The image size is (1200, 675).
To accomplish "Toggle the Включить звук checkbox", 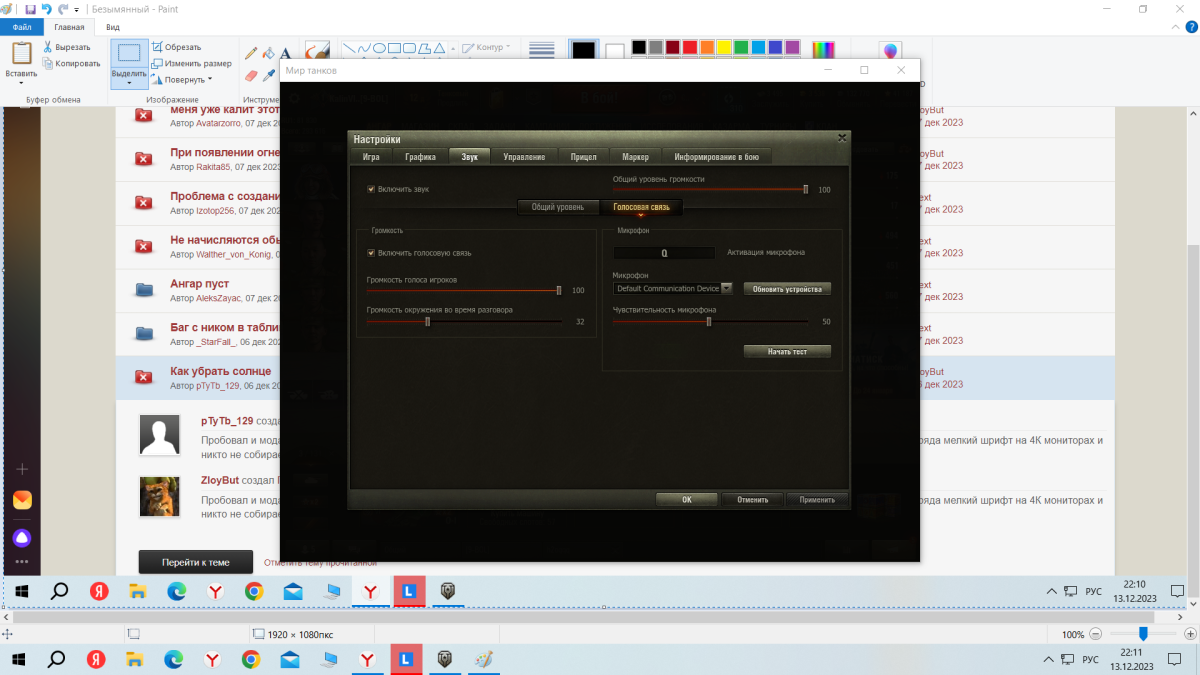I will (371, 188).
